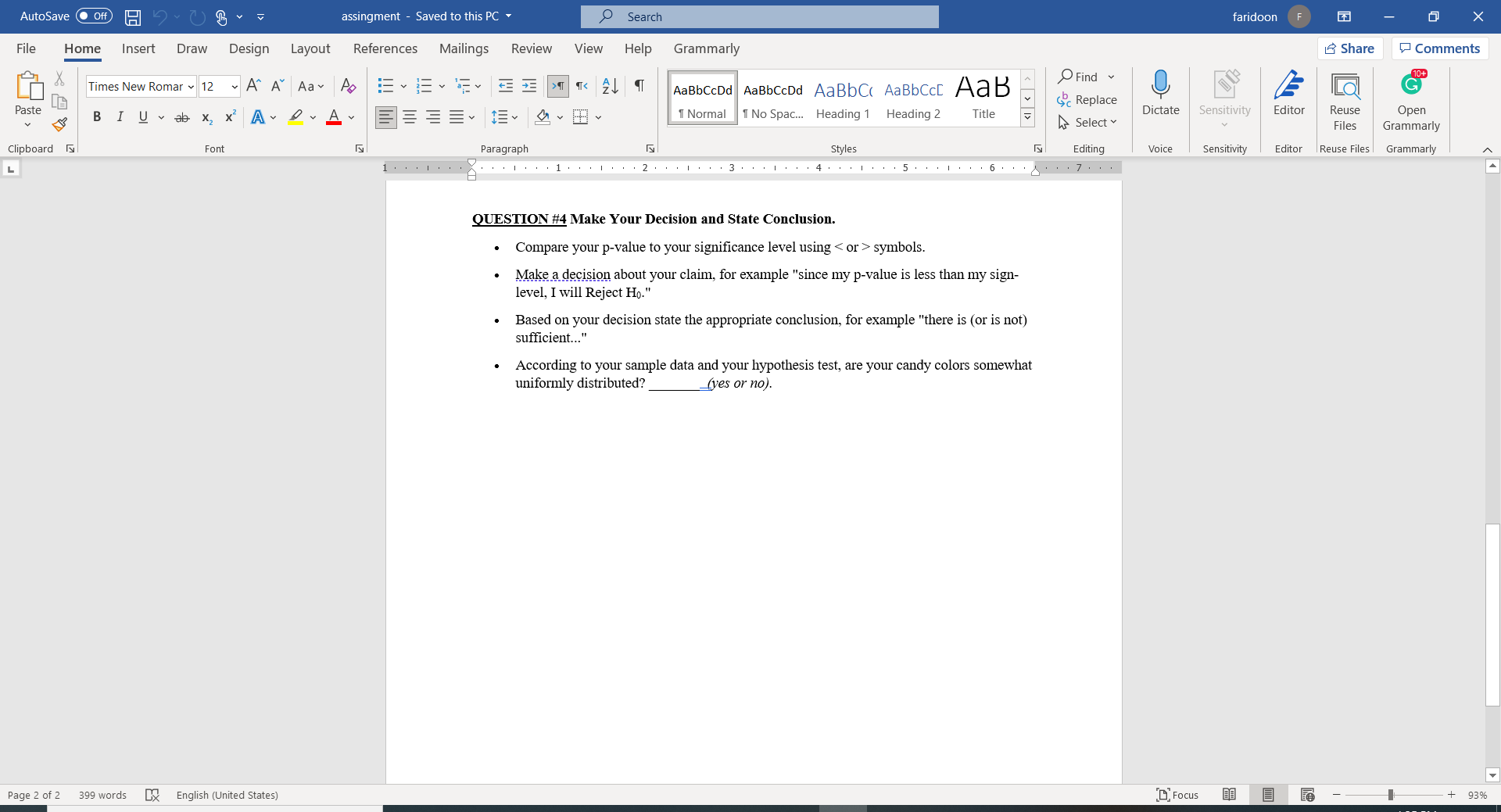
Task: Click the 399 words count
Action: pyautogui.click(x=102, y=795)
